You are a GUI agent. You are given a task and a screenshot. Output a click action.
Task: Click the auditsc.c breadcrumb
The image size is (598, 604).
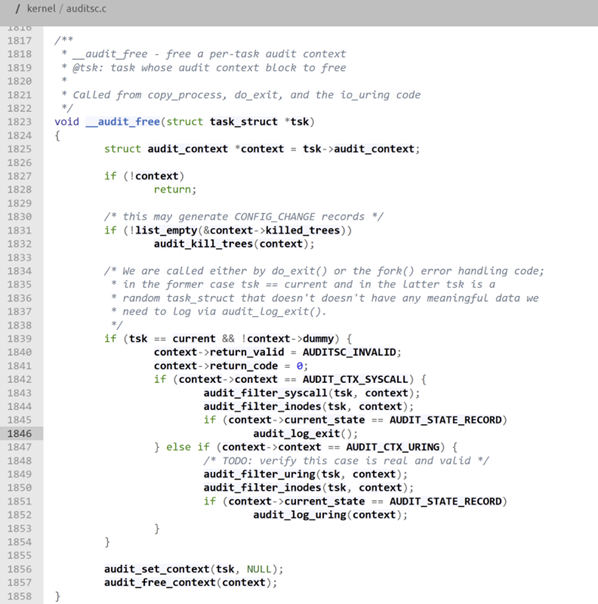tap(86, 8)
